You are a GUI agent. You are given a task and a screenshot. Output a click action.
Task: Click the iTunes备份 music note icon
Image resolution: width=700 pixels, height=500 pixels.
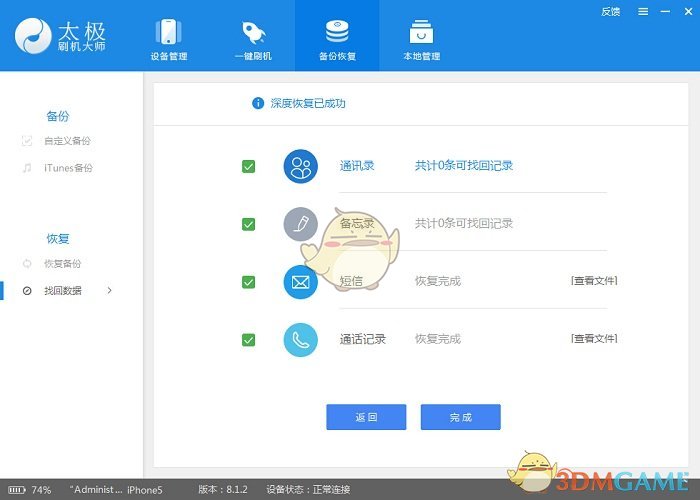(27, 168)
